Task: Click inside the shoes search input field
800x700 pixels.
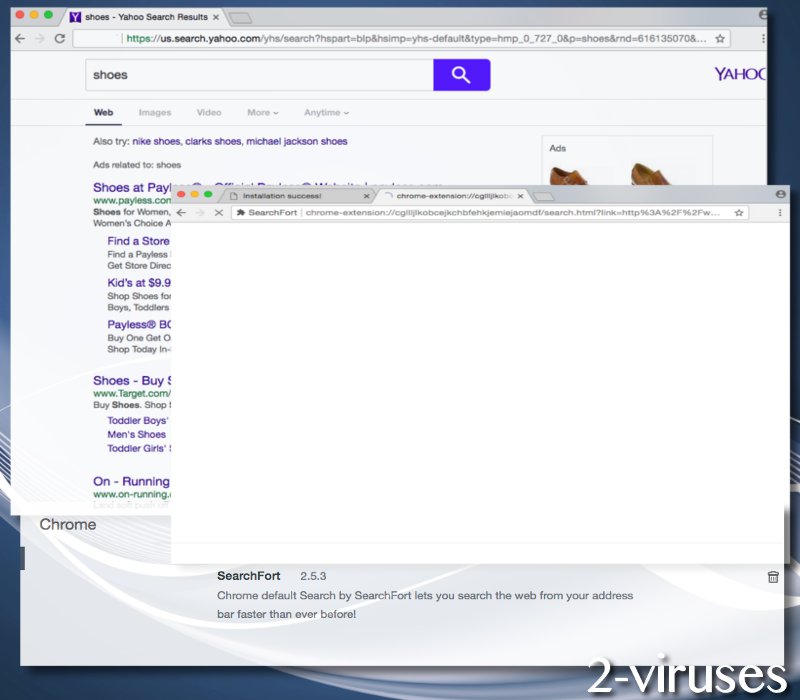Action: [250, 75]
